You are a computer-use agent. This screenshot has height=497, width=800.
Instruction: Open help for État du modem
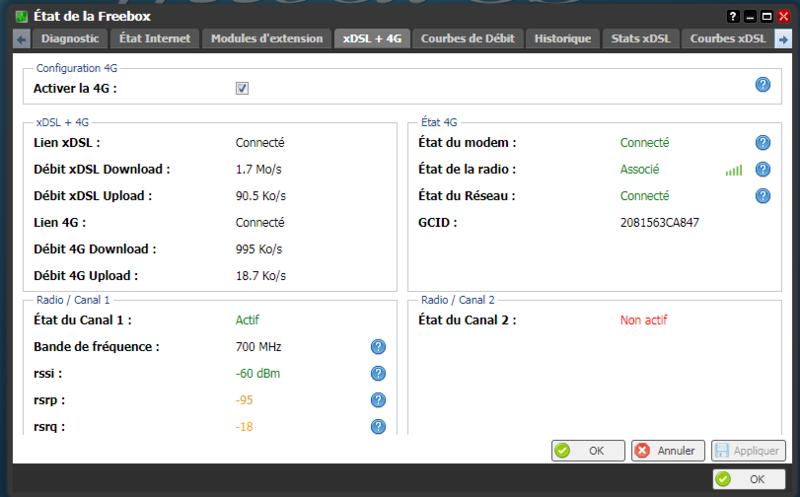click(x=762, y=143)
